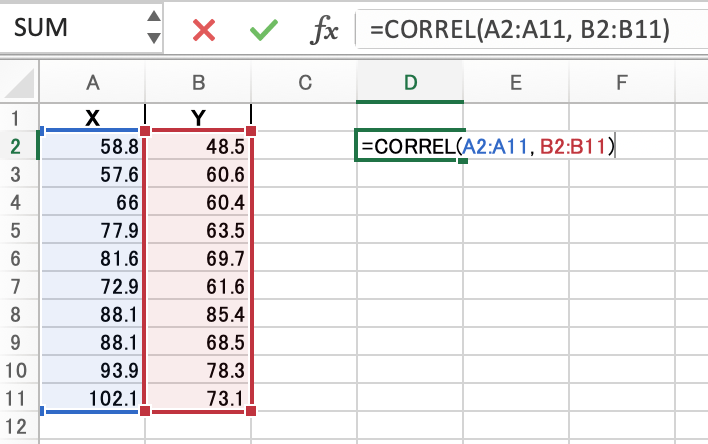Click cell B8 with value 85.4
Screen dimensions: 708x444
(x=198, y=314)
